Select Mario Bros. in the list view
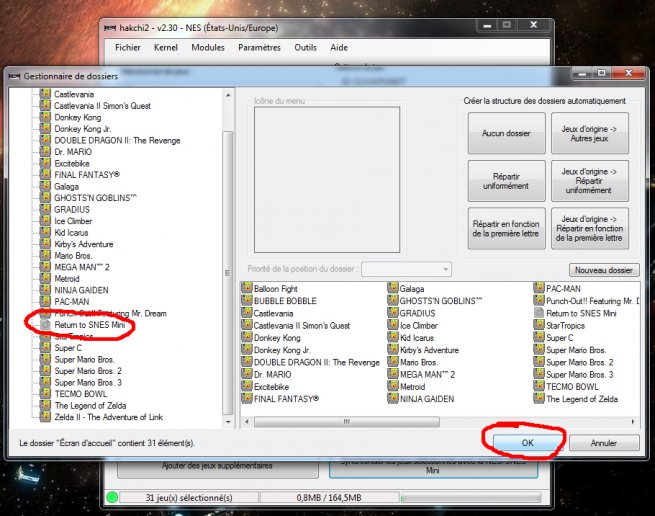This screenshot has width=655, height=516. (419, 362)
